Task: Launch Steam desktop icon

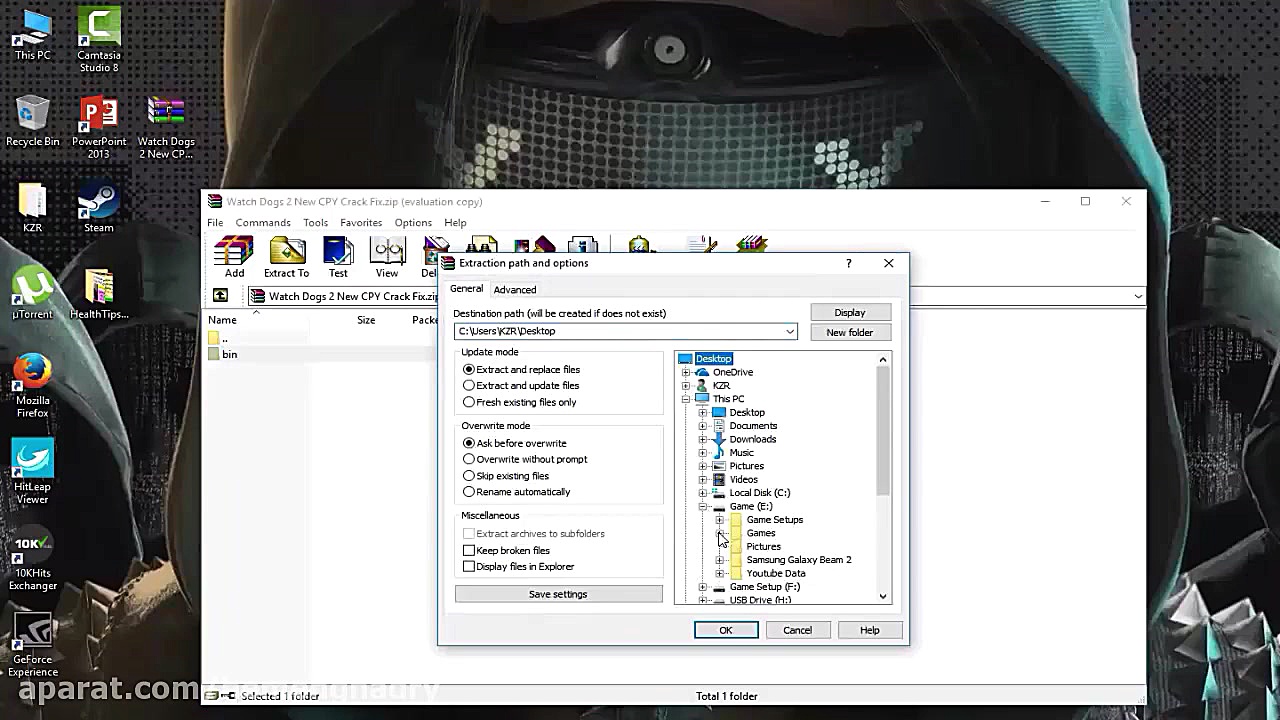Action: (99, 208)
